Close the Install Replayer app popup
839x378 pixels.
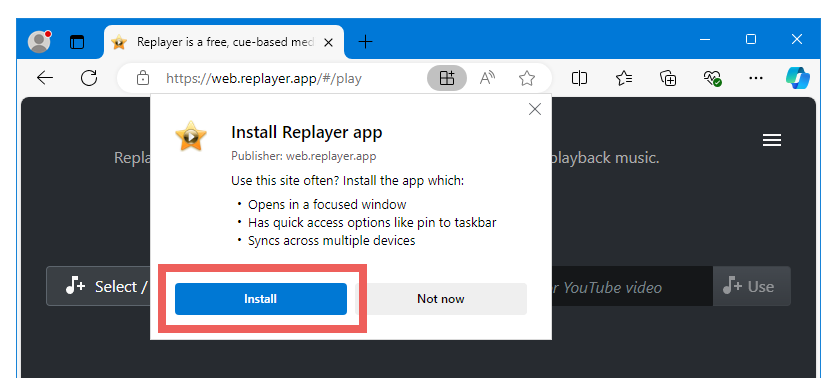(x=535, y=109)
